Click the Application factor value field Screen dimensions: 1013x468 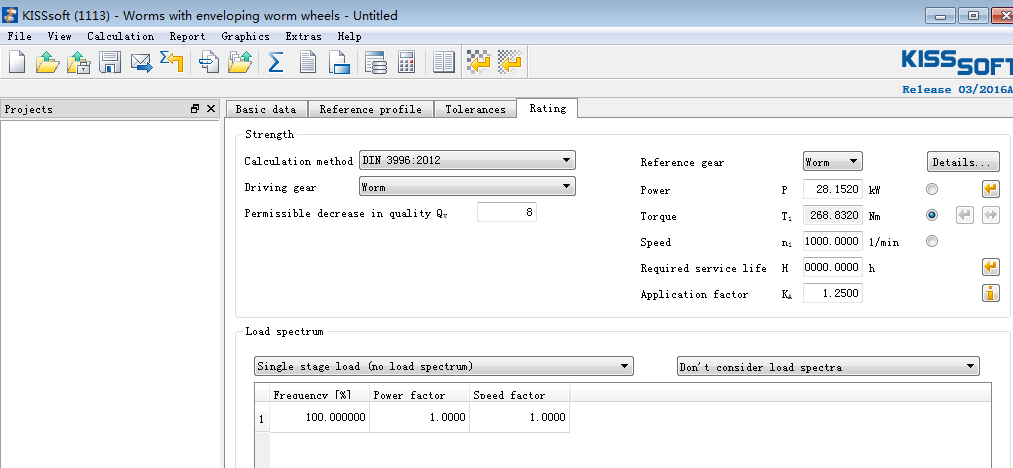coord(833,293)
